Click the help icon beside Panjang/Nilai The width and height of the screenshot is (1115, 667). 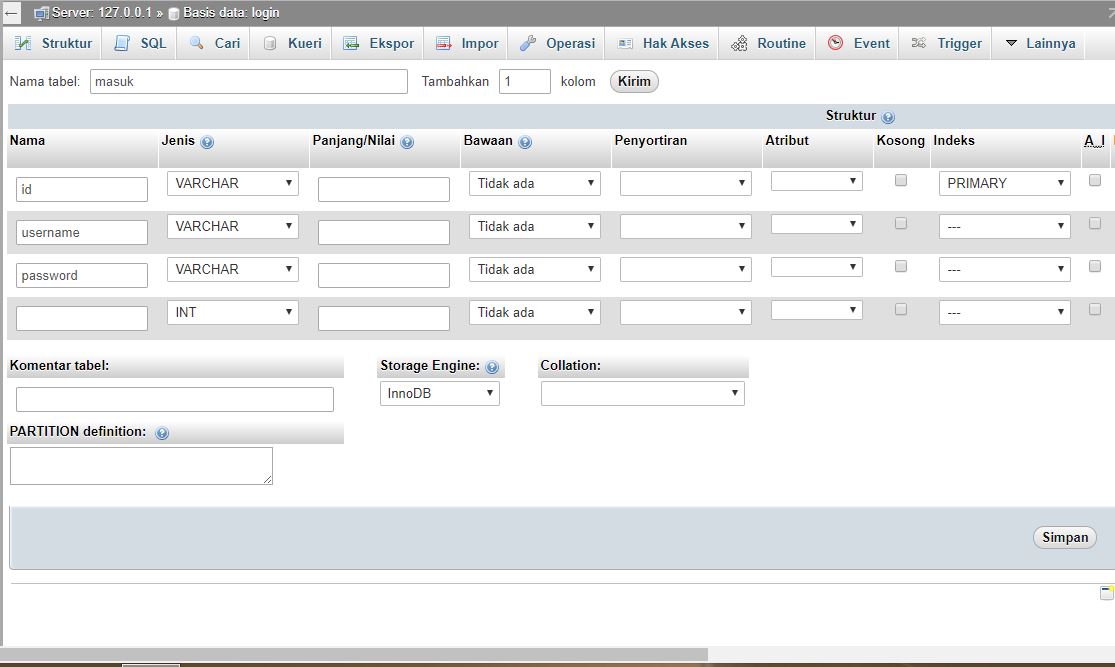click(407, 142)
